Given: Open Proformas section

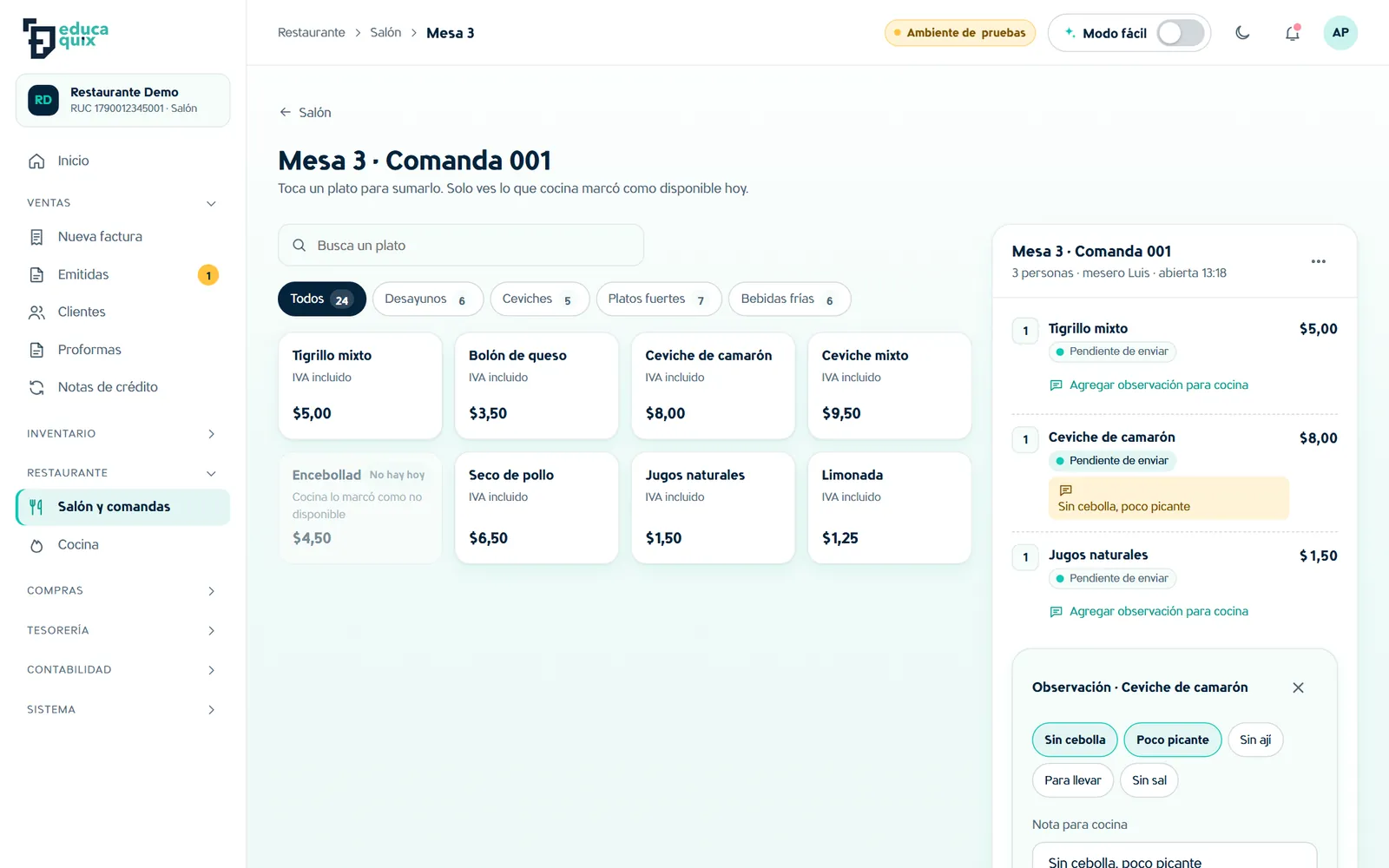Looking at the screenshot, I should (122, 350).
